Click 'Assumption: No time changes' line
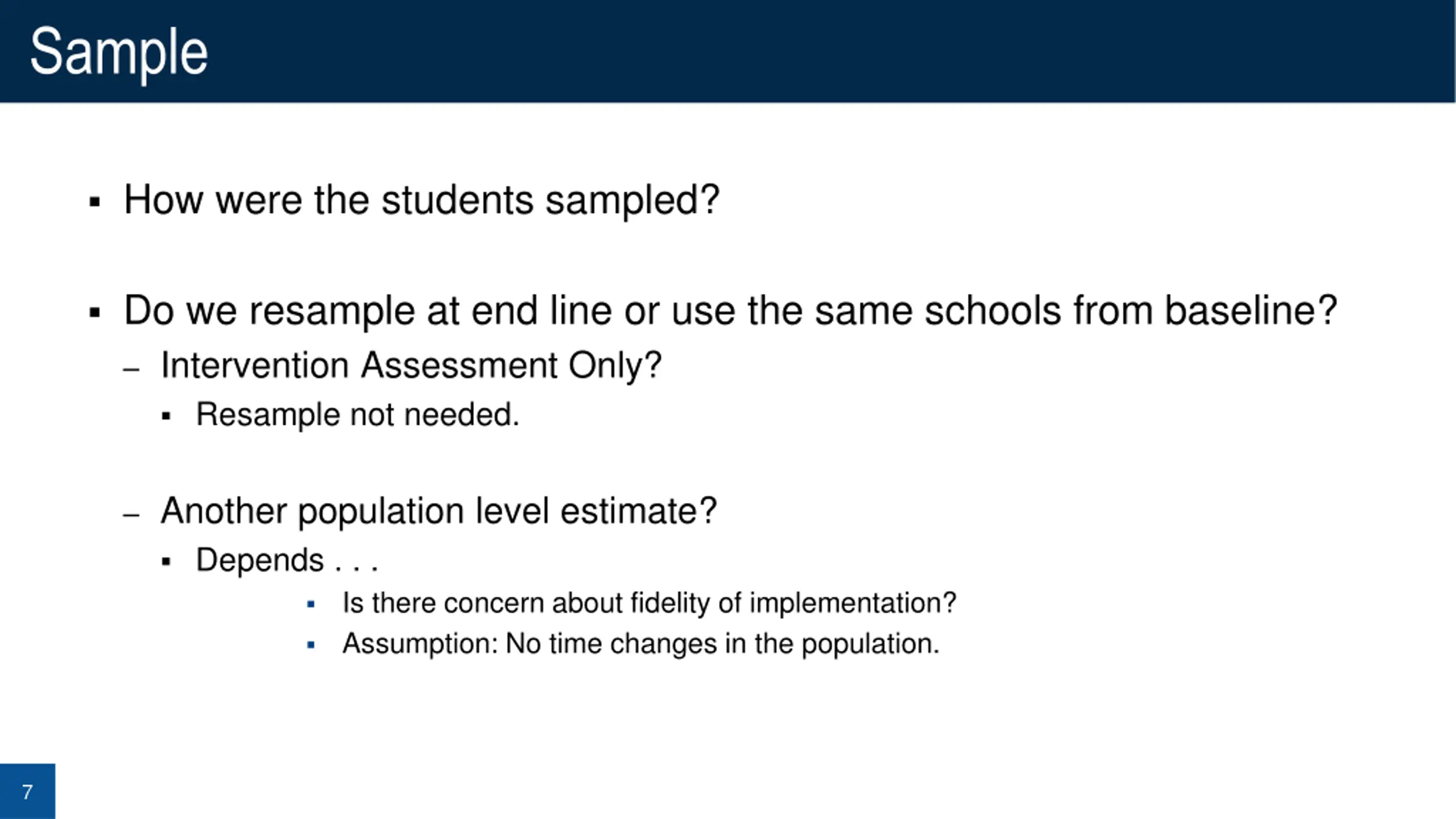The image size is (1456, 819). pos(641,644)
